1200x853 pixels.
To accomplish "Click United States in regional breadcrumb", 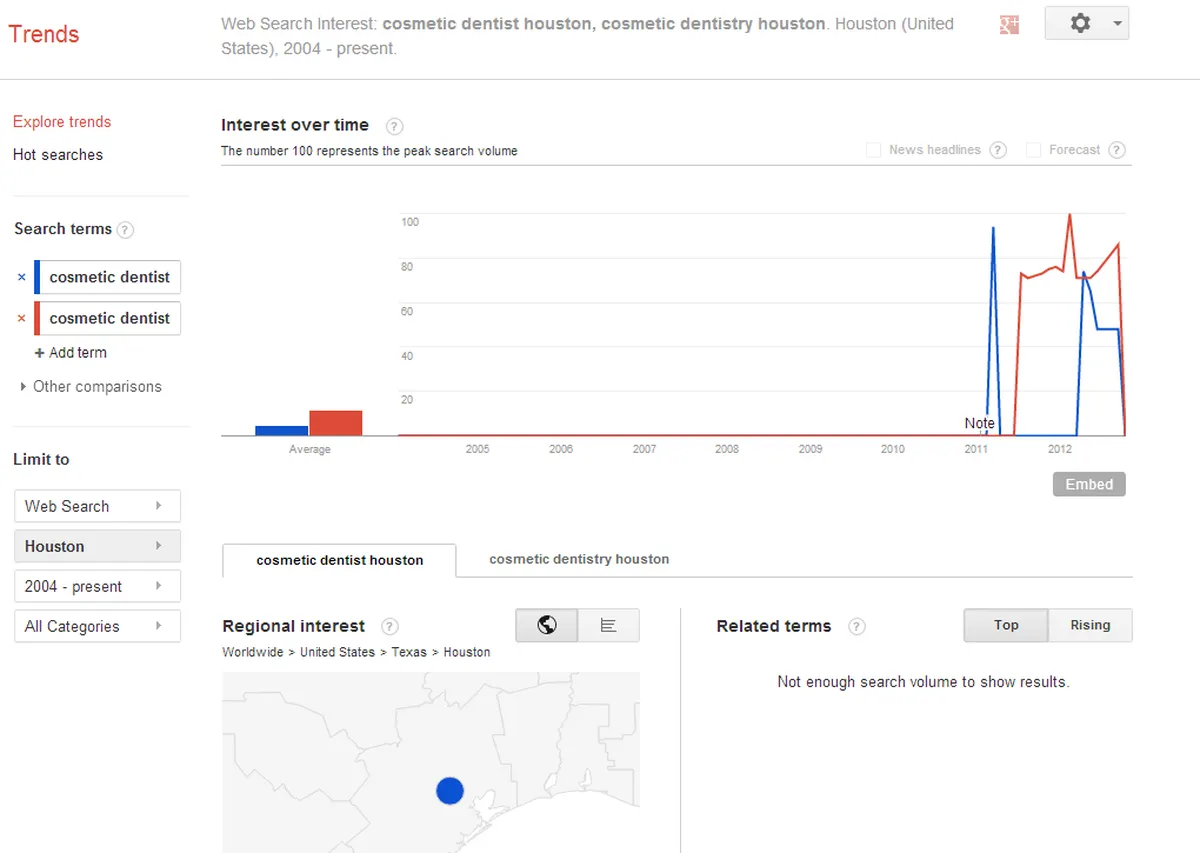I will 337,652.
